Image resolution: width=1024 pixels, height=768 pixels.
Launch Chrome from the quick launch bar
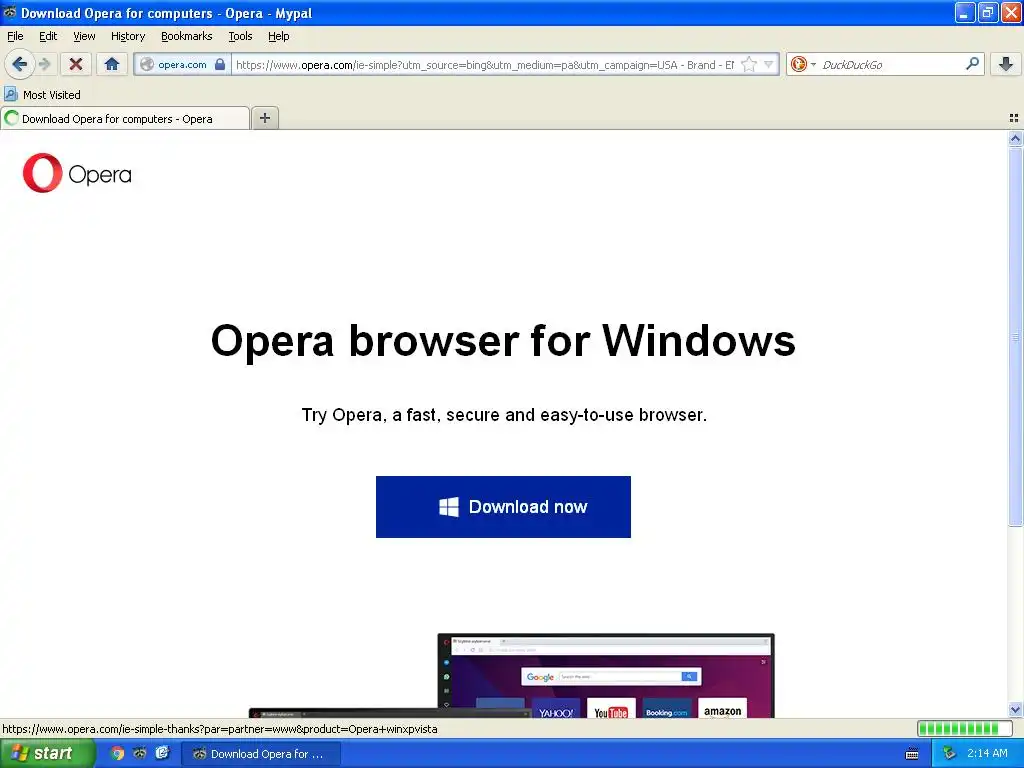[117, 754]
